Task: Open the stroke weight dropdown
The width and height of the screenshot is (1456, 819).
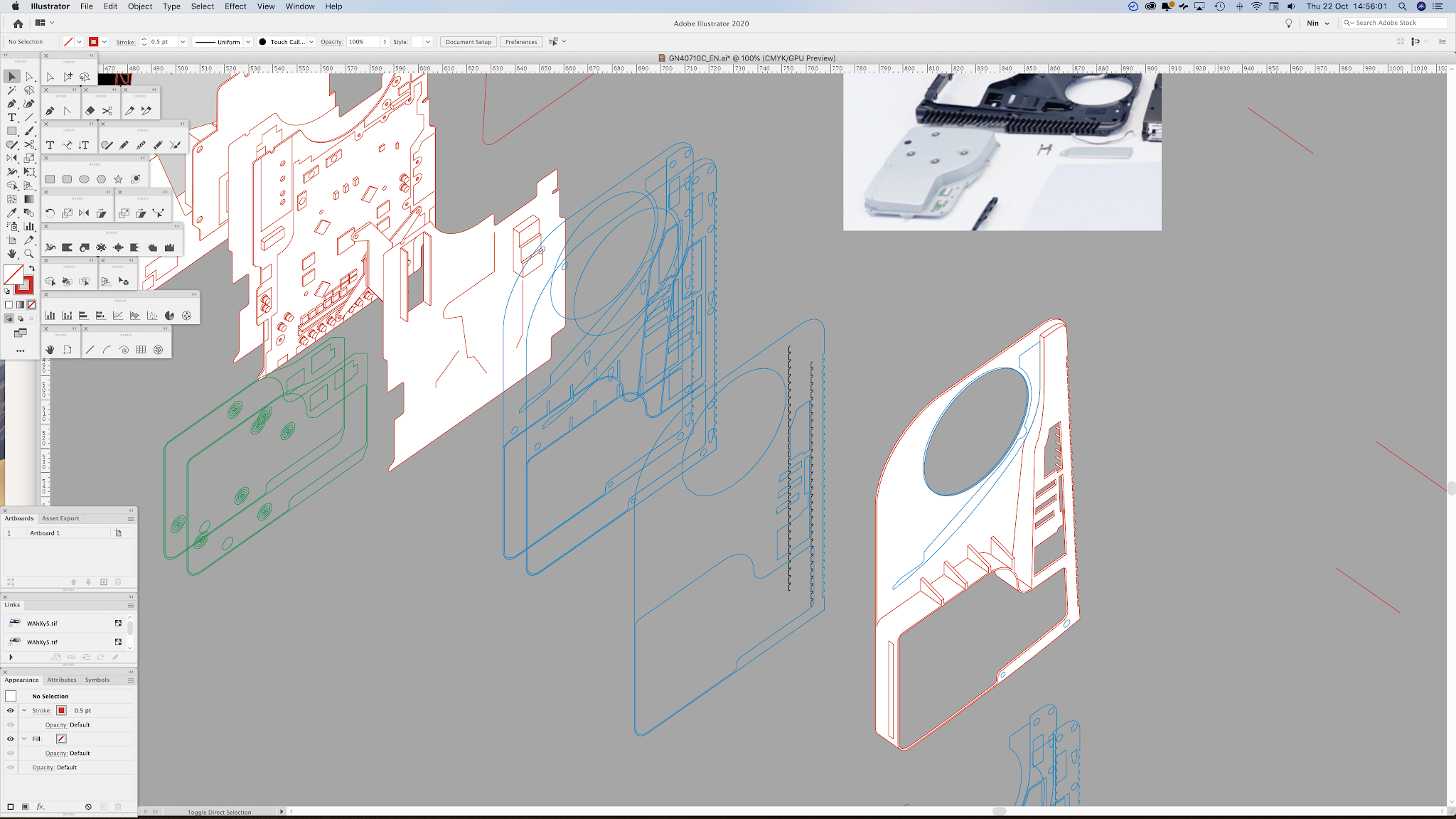Action: [183, 42]
